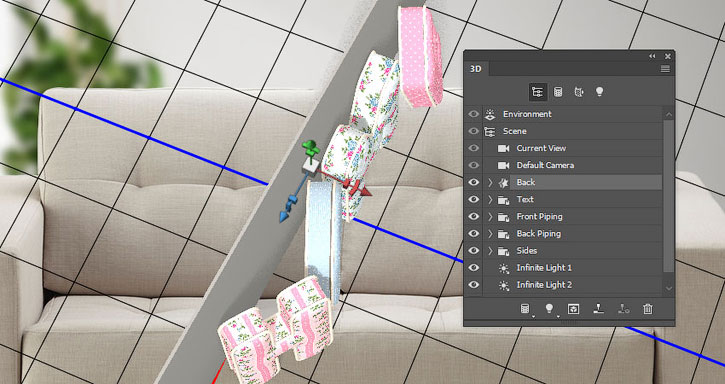Click the green Y-axis gizmo arrow
Viewport: 725px width, 384px height.
tap(310, 149)
